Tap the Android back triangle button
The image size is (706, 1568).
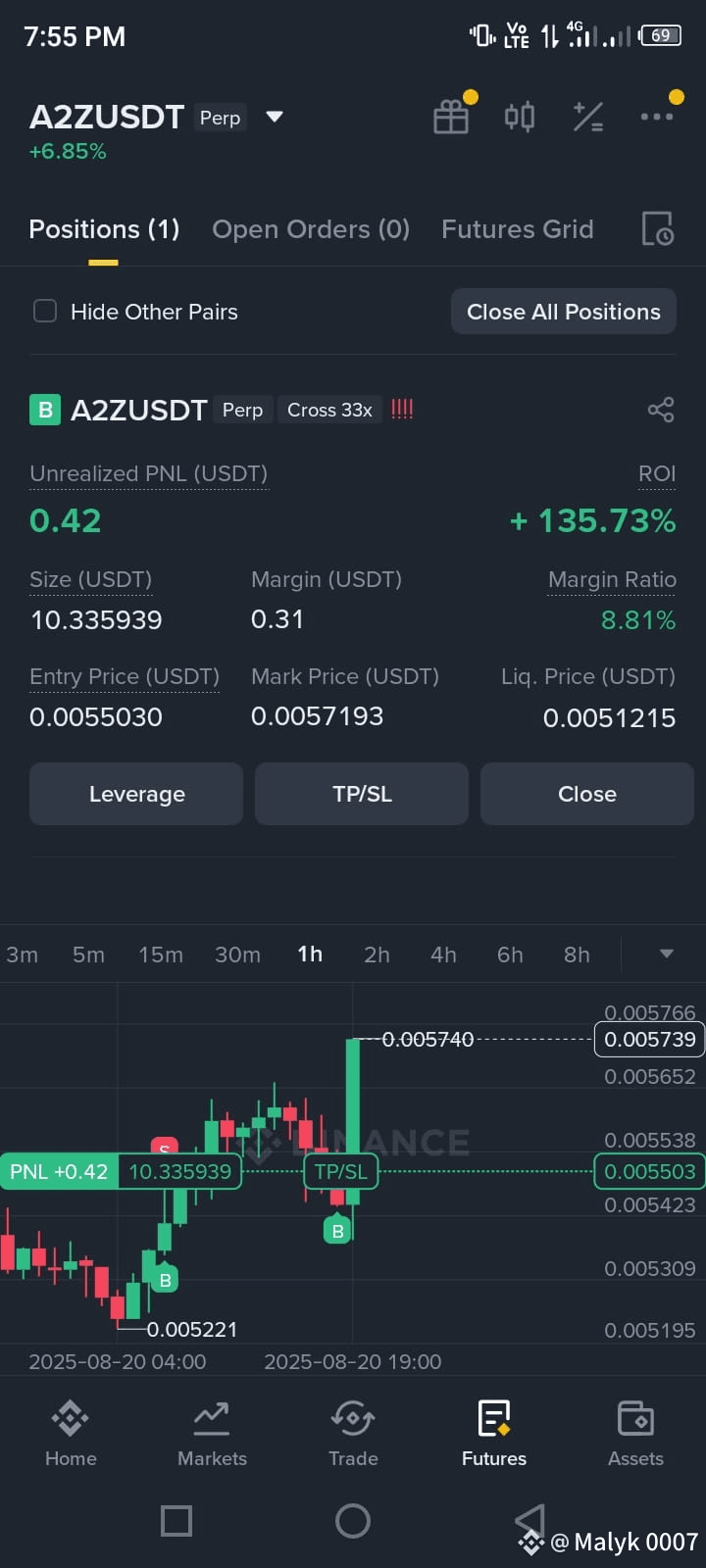[529, 1521]
